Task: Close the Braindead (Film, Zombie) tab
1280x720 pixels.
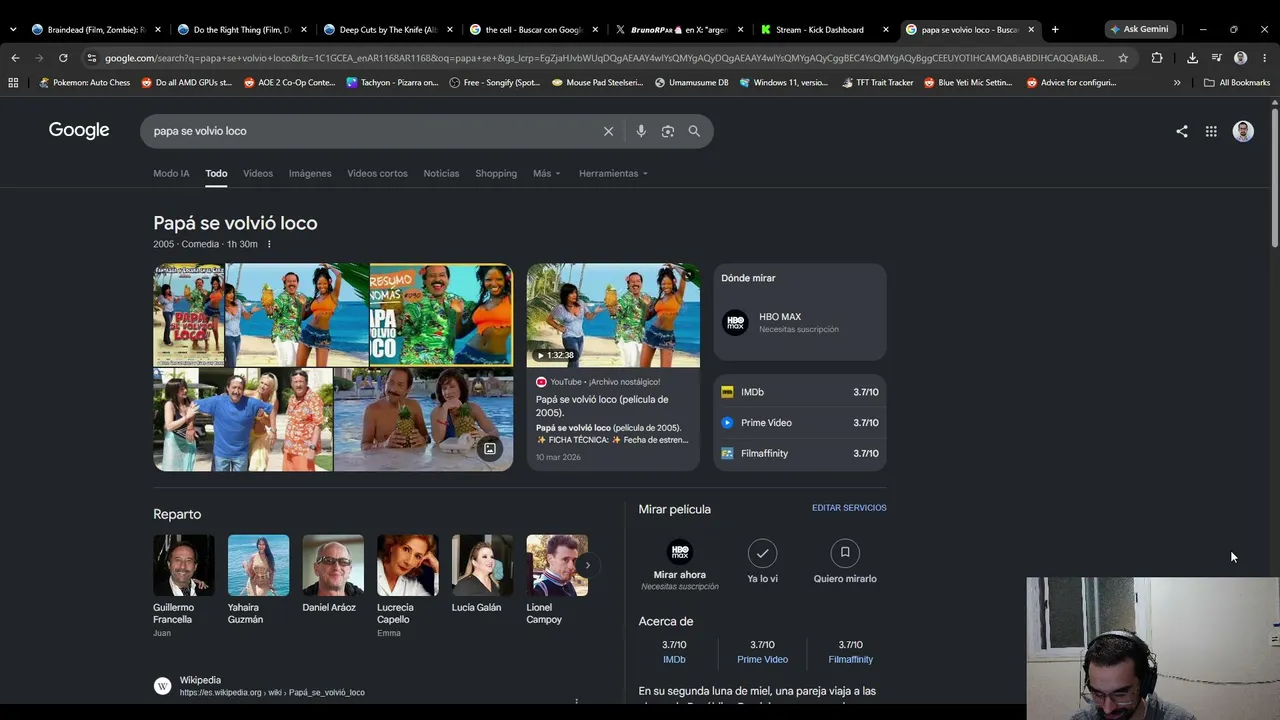Action: click(x=157, y=30)
